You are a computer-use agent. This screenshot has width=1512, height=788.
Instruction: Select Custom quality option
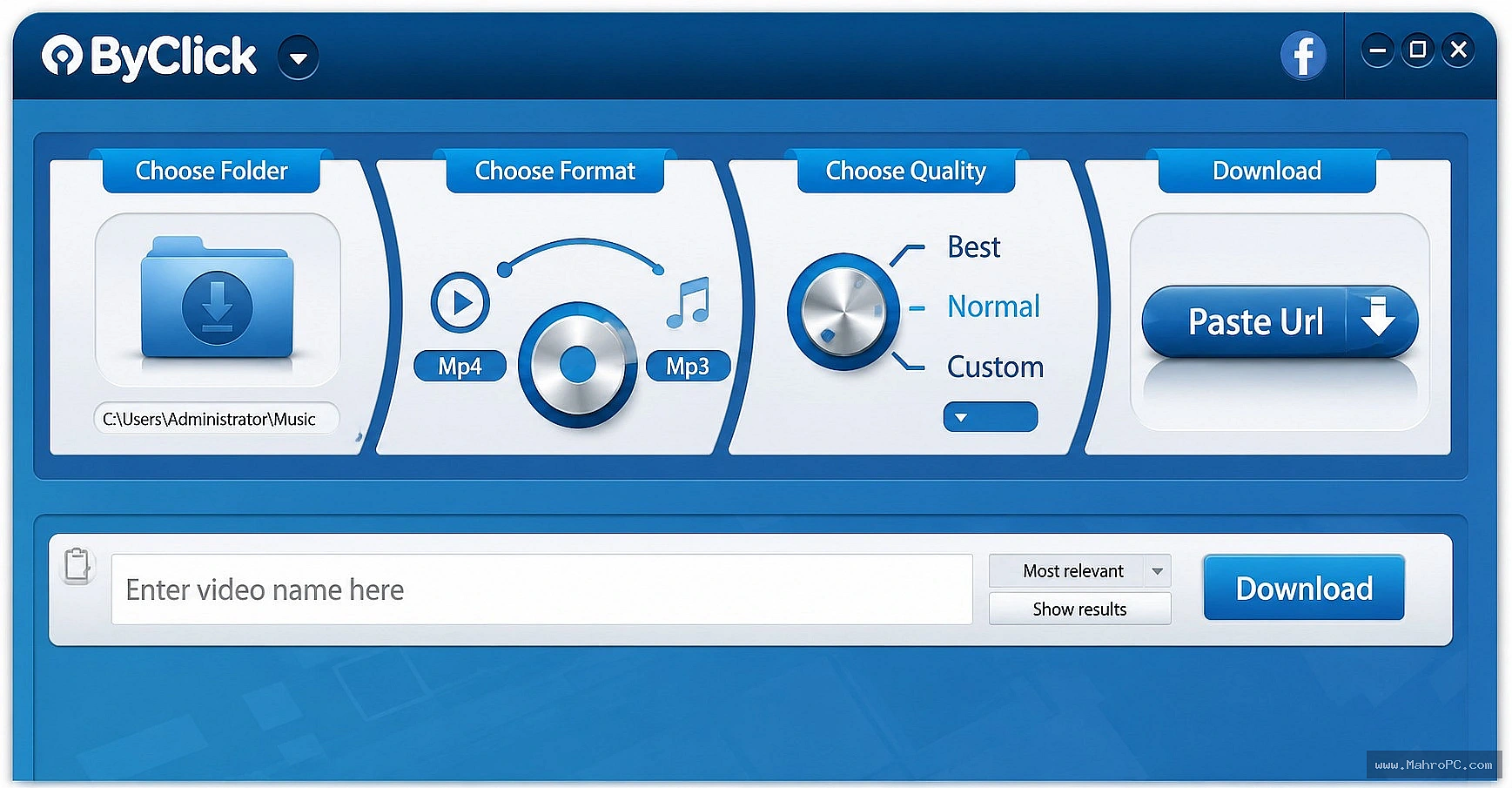(x=995, y=367)
